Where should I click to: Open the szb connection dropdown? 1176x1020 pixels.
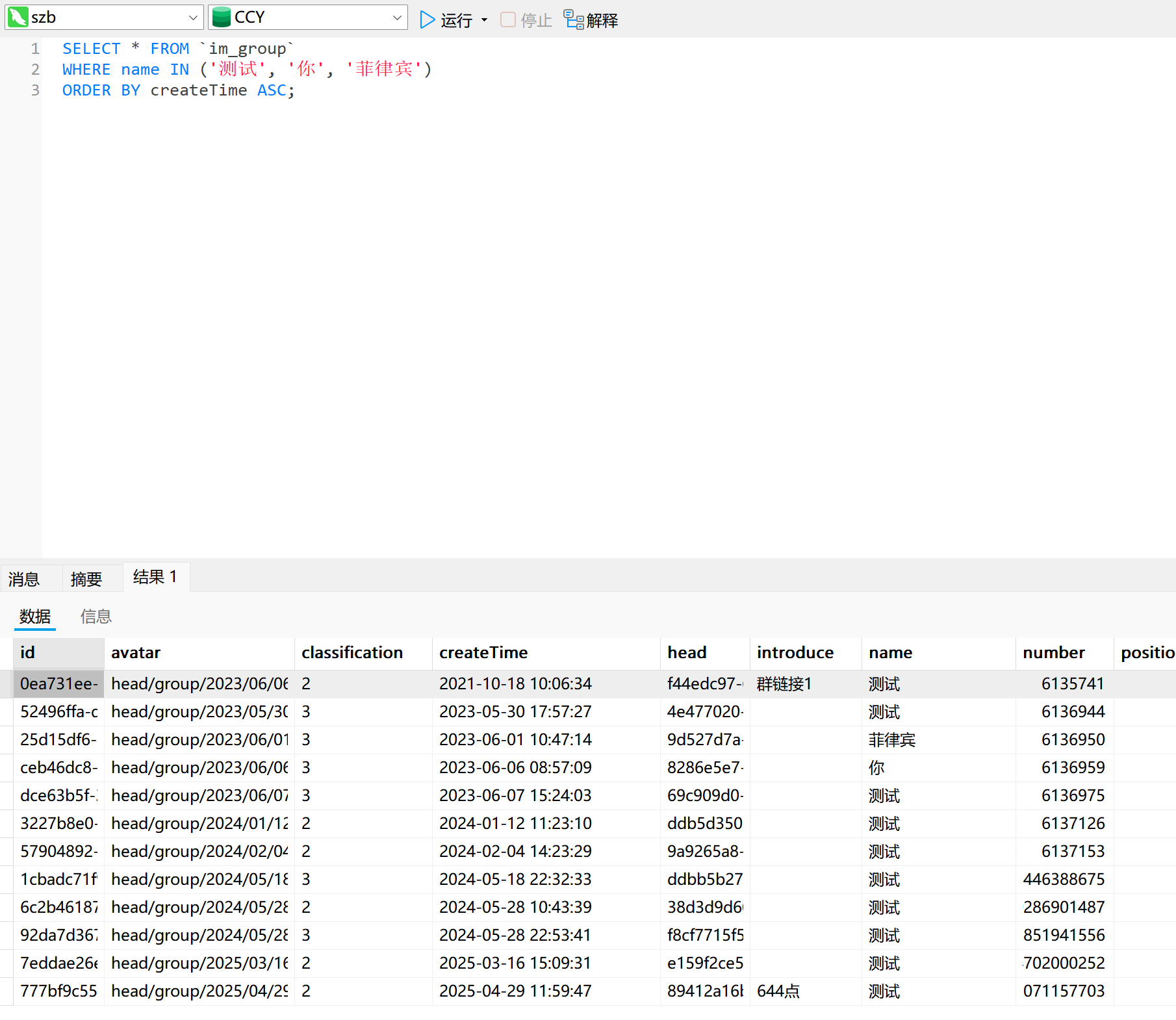[192, 18]
